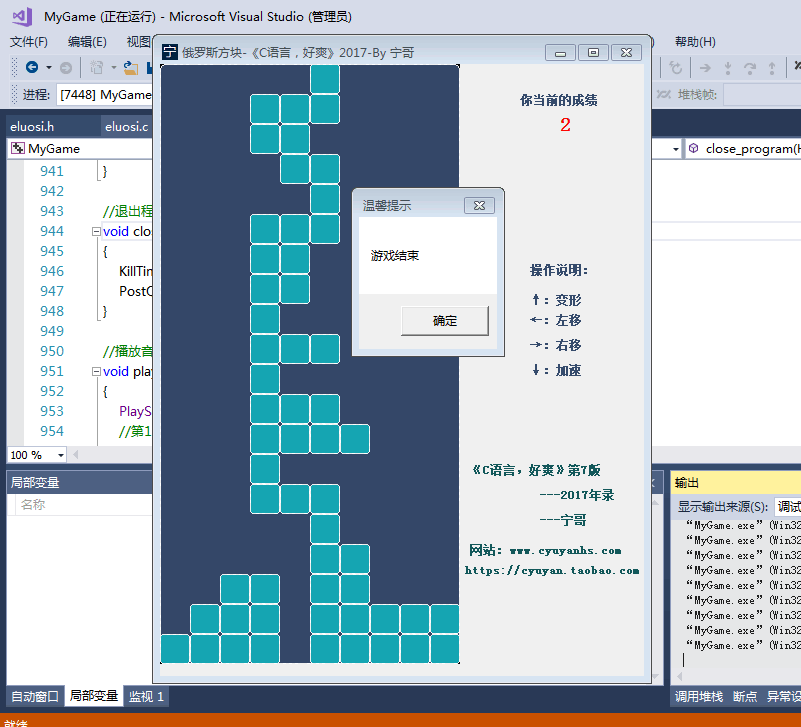This screenshot has height=727, width=801.
Task: Click the editor horizontal scrollbar left arrow
Action: pyautogui.click(x=76, y=455)
